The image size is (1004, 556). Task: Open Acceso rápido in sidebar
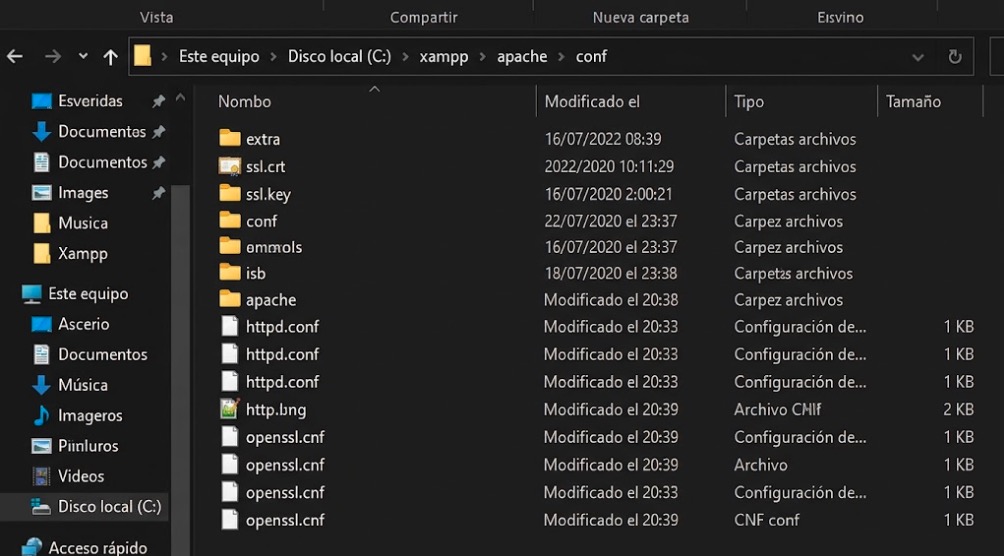click(x=97, y=548)
